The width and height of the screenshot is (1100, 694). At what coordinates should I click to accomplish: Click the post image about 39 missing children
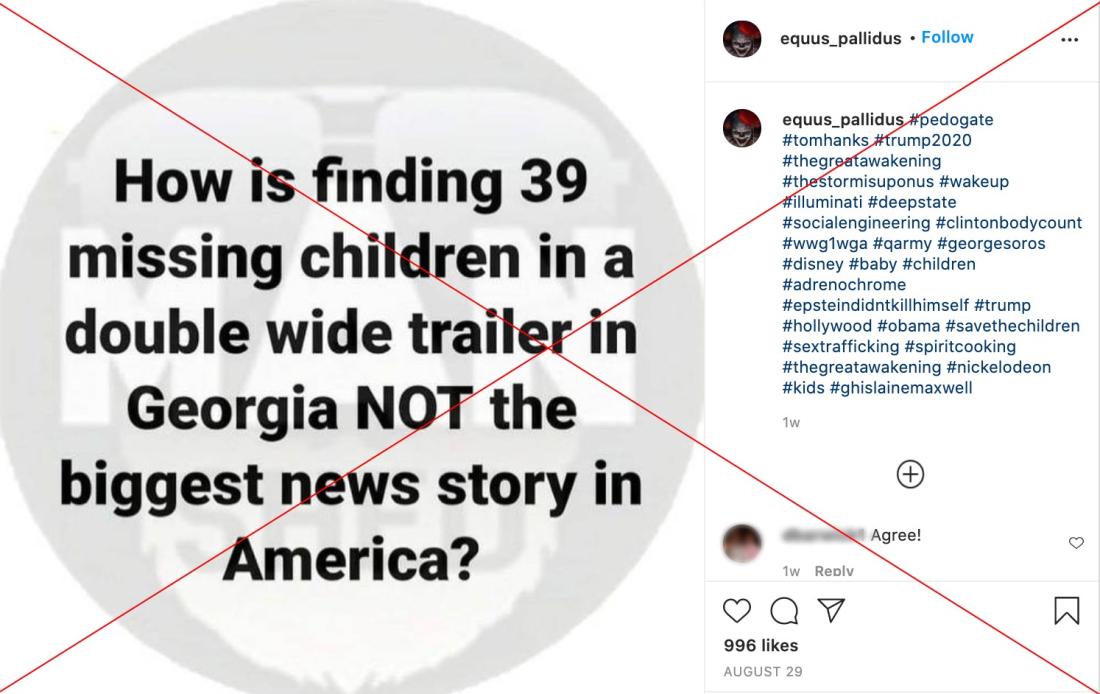[351, 347]
